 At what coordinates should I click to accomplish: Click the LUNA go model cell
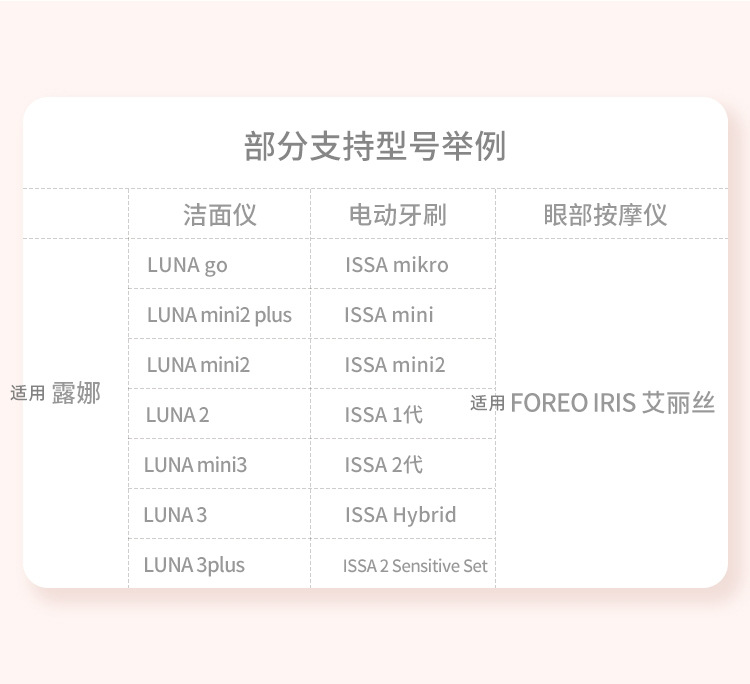187,265
